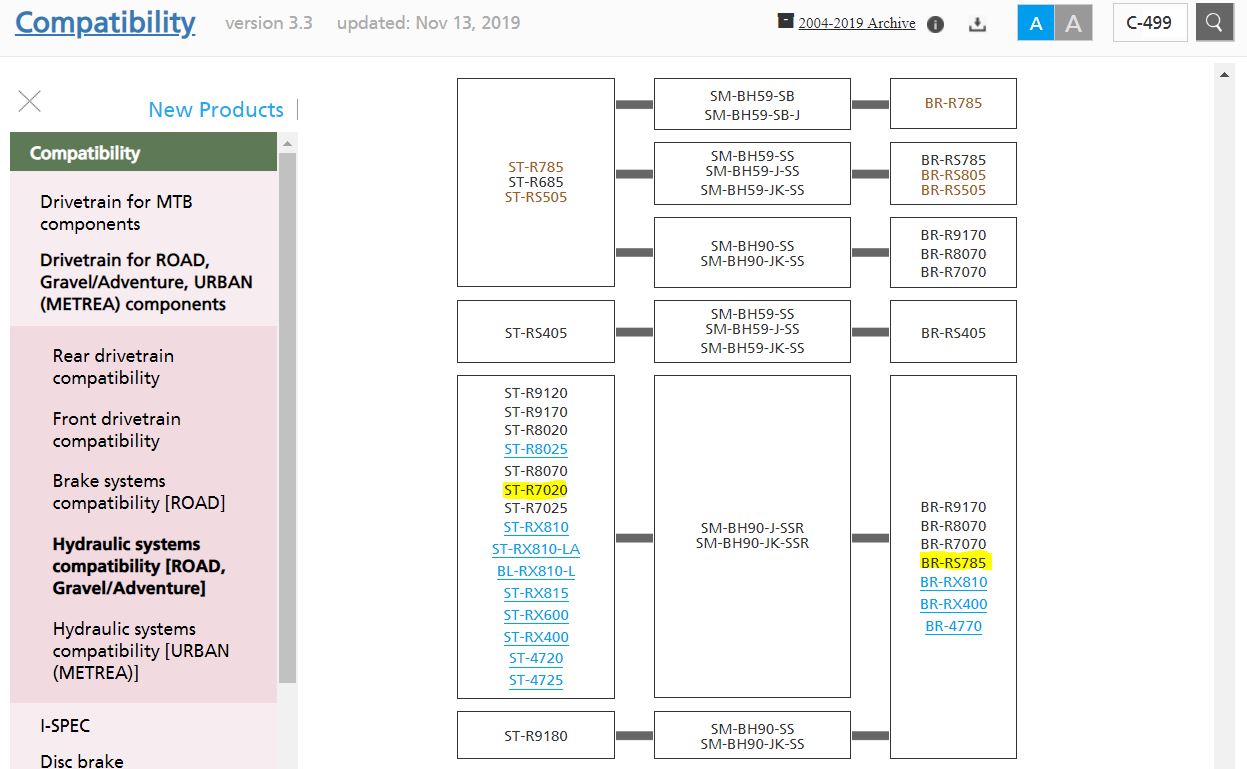Click the SM-BH90-JK-SSR text
Screen dimensions: 1247x769
tap(753, 543)
